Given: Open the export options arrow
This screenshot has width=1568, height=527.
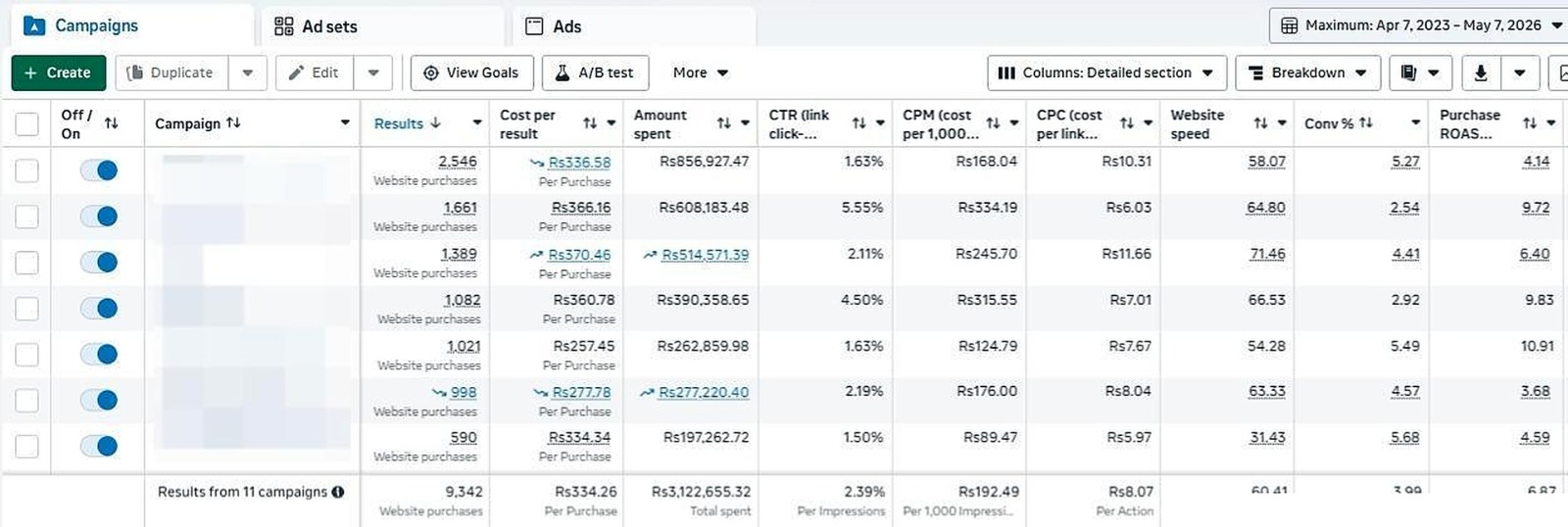Looking at the screenshot, I should pos(1520,72).
